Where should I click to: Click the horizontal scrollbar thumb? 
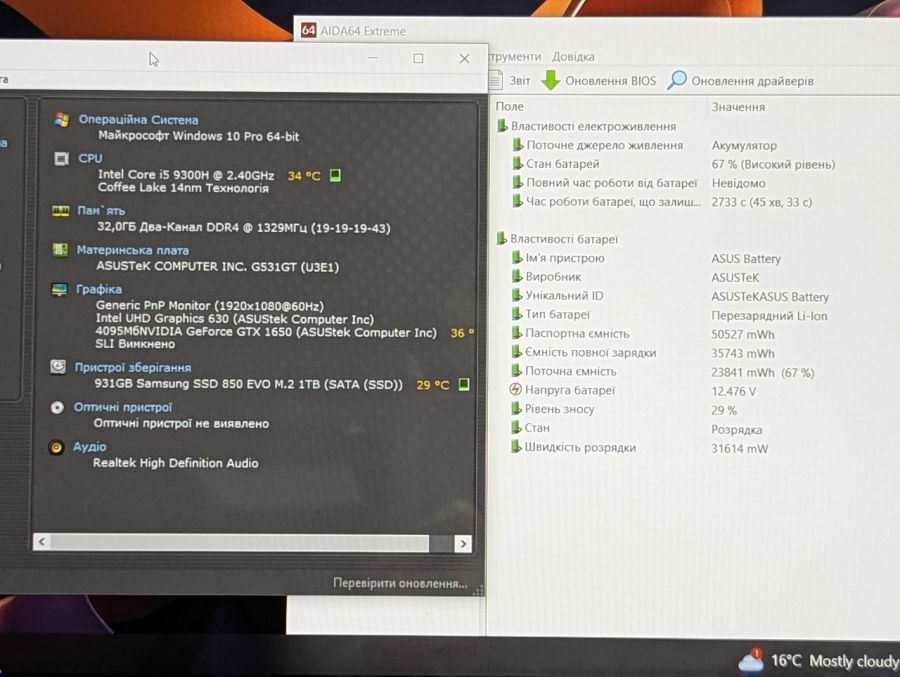(x=239, y=542)
